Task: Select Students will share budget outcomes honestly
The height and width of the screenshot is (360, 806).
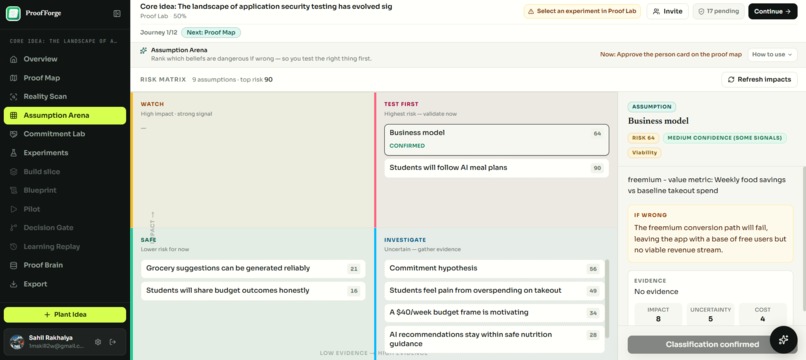Action: [253, 291]
